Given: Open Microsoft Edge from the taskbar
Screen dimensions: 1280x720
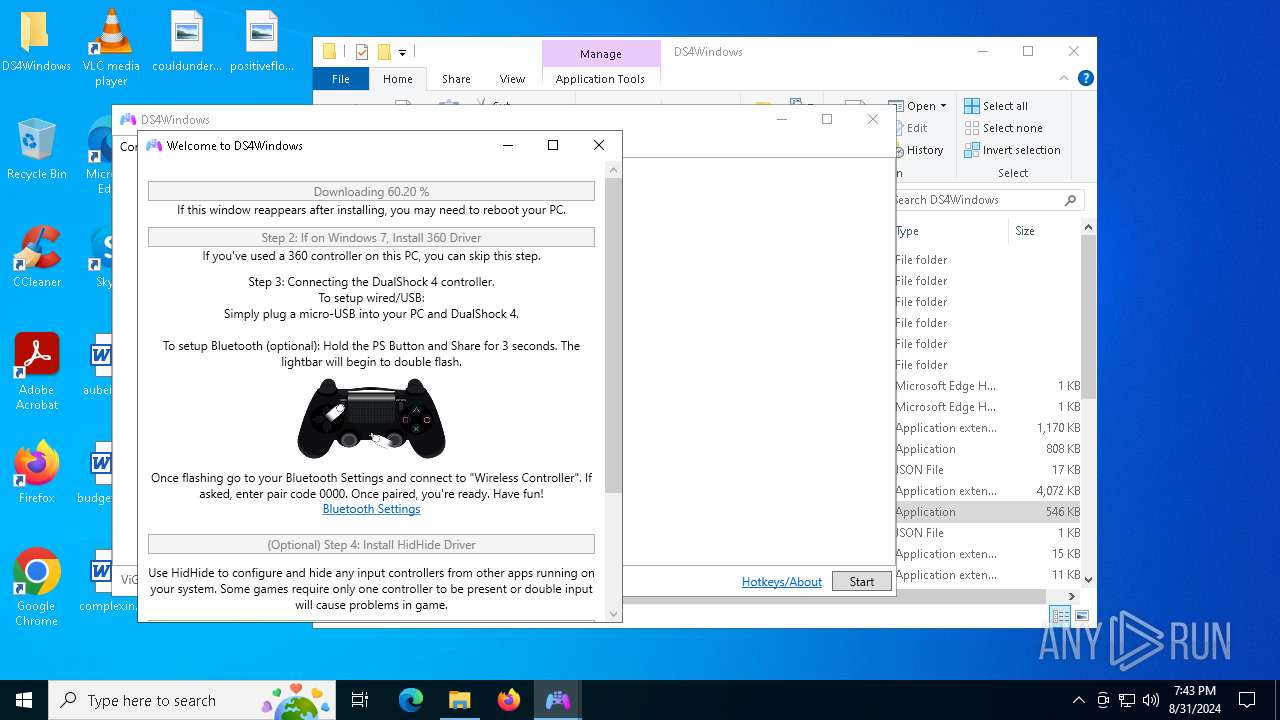Looking at the screenshot, I should (x=411, y=700).
